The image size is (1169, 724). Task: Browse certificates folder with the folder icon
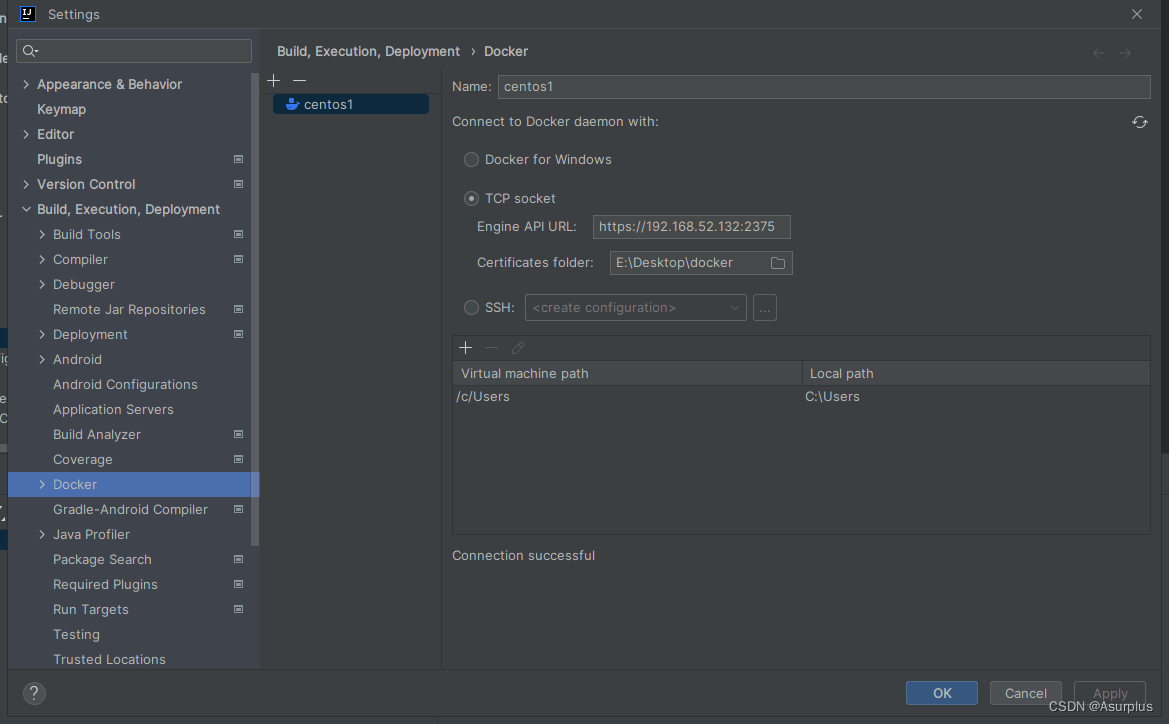[778, 262]
